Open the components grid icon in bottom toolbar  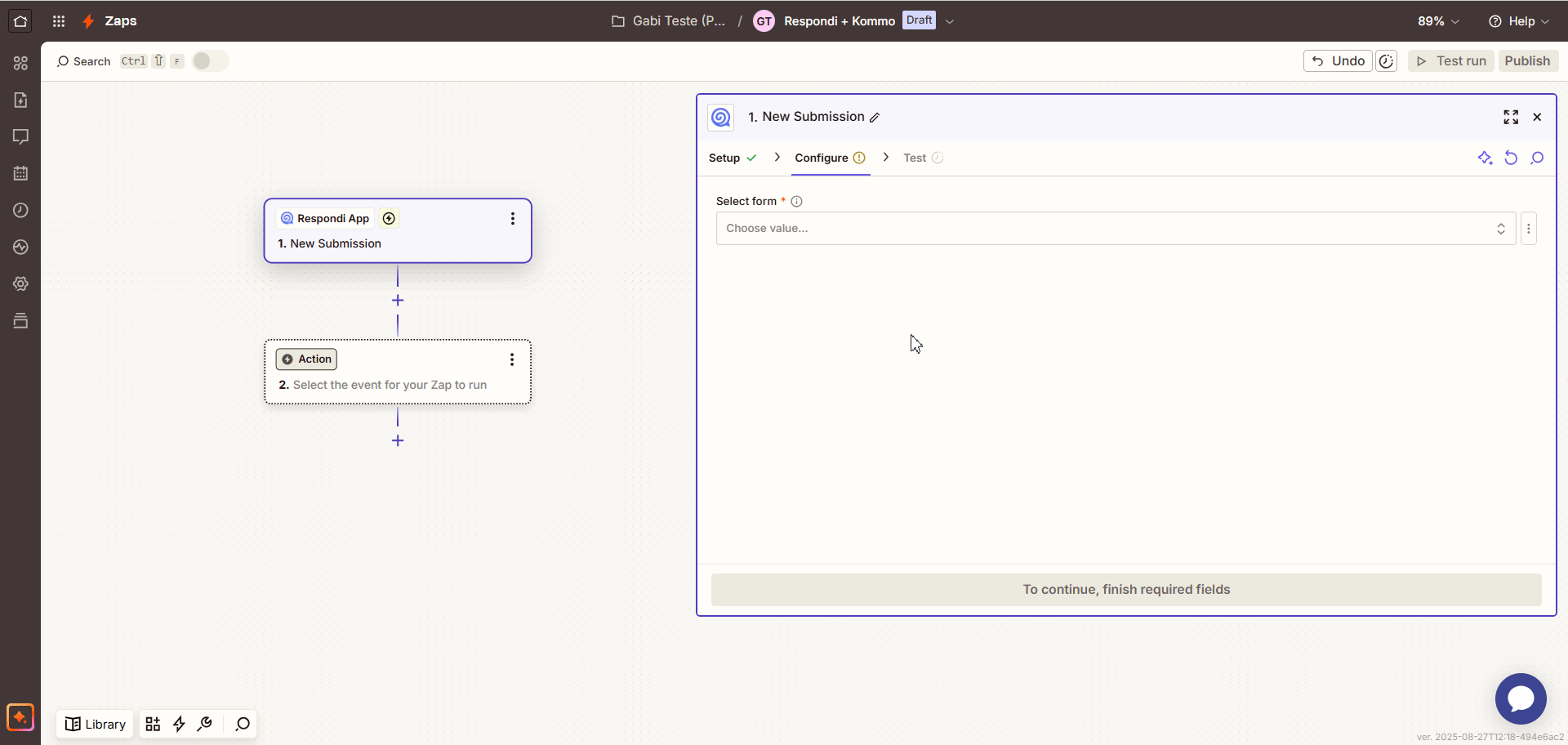[153, 725]
